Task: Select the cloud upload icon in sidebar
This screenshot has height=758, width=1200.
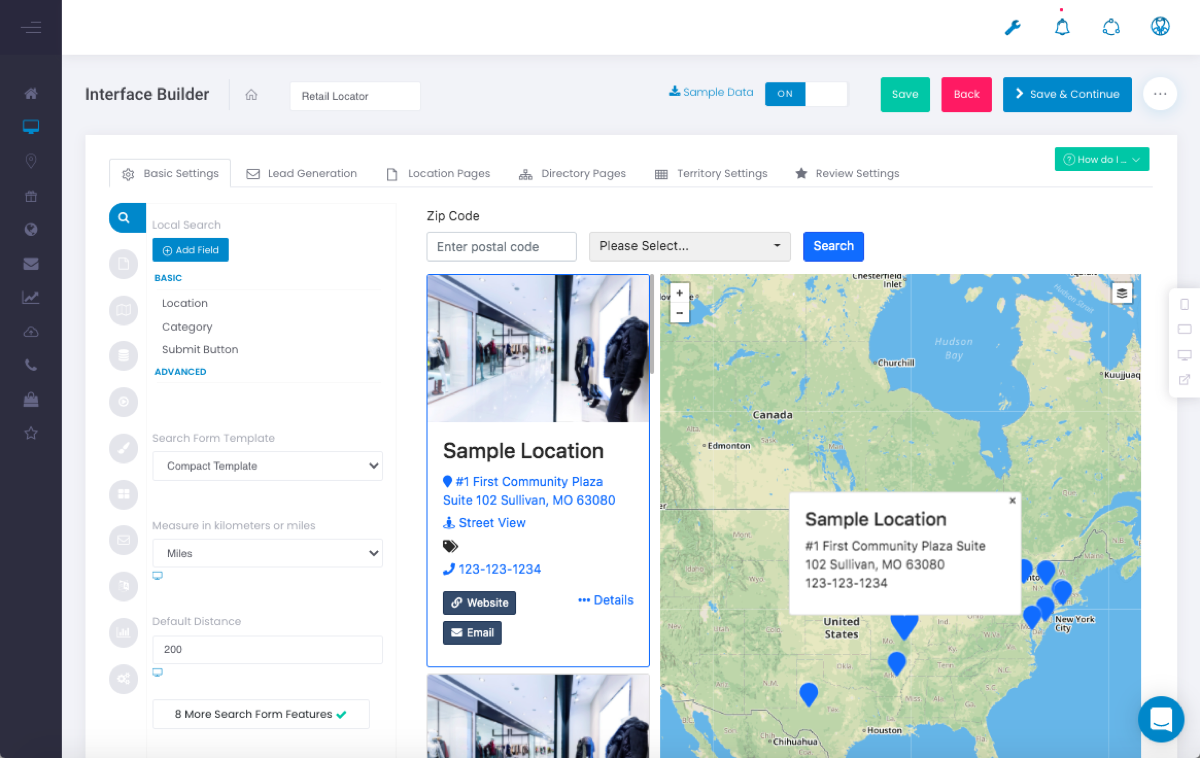Action: [x=30, y=331]
